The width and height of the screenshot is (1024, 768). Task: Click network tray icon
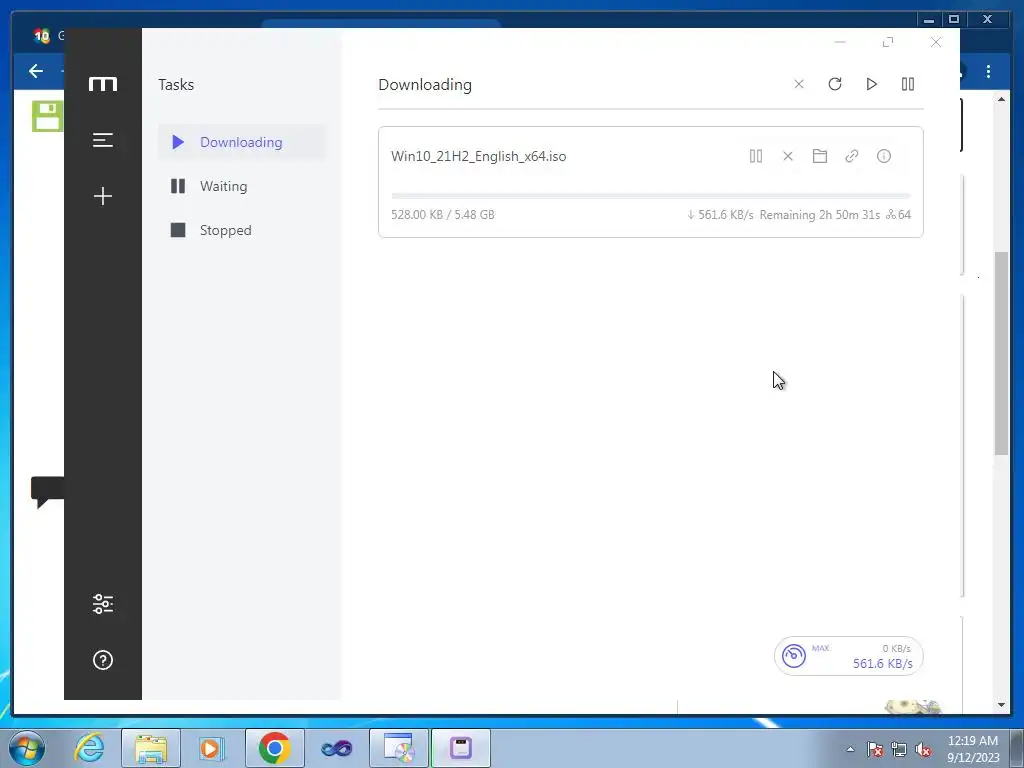899,749
